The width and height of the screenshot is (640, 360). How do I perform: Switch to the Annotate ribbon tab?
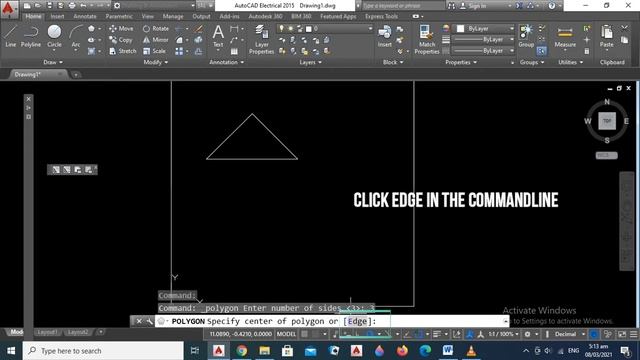[84, 16]
